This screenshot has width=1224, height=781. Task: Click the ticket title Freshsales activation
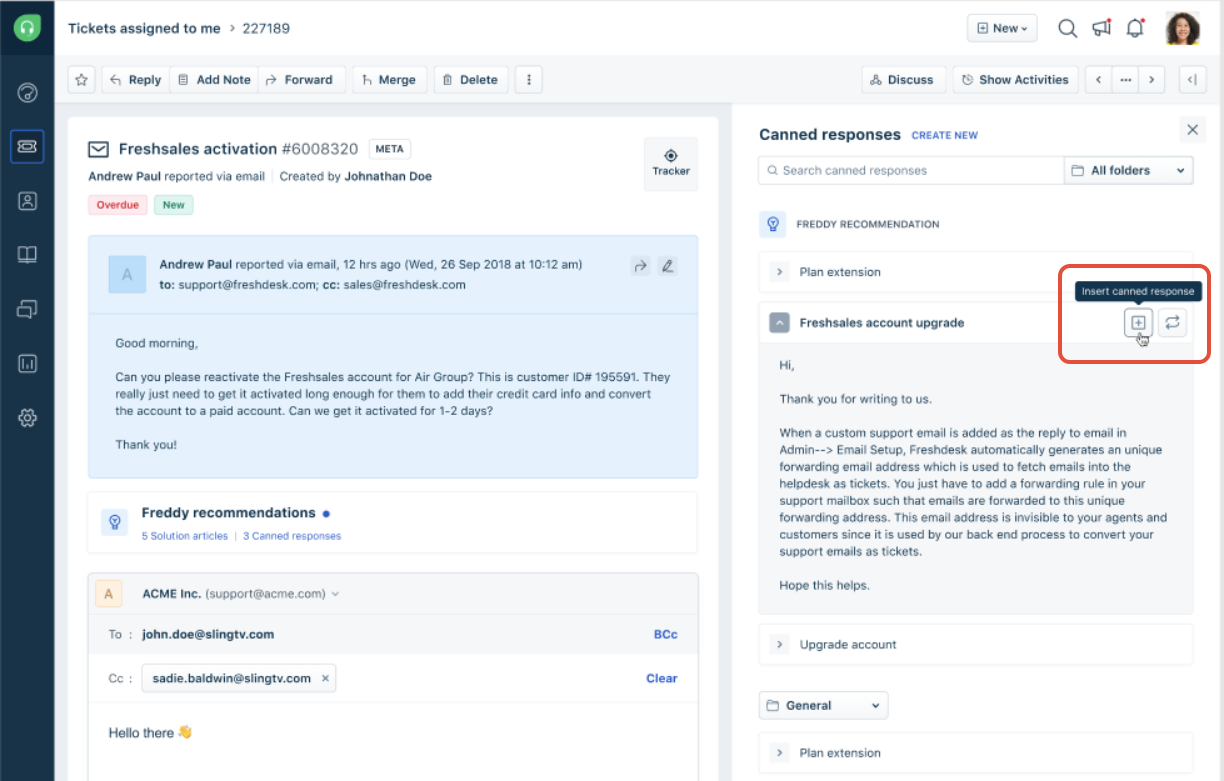pyautogui.click(x=198, y=149)
